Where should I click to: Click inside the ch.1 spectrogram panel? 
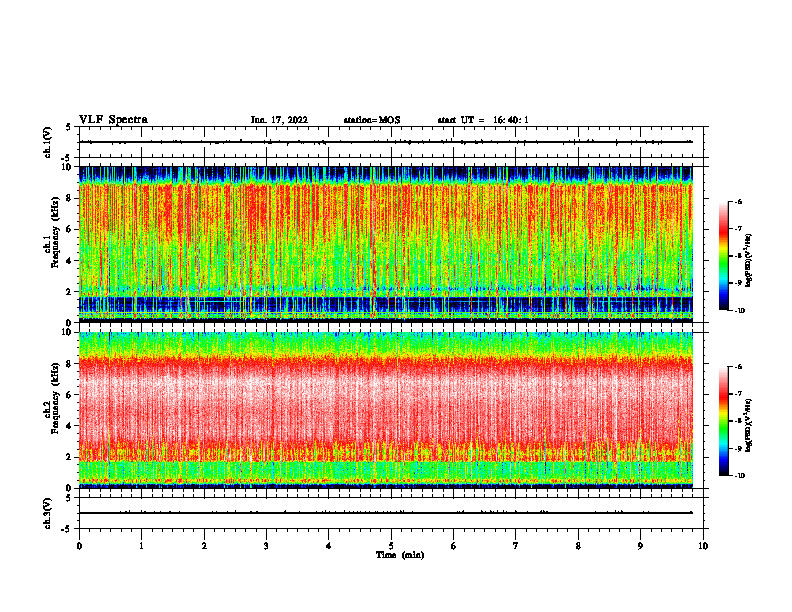386,244
